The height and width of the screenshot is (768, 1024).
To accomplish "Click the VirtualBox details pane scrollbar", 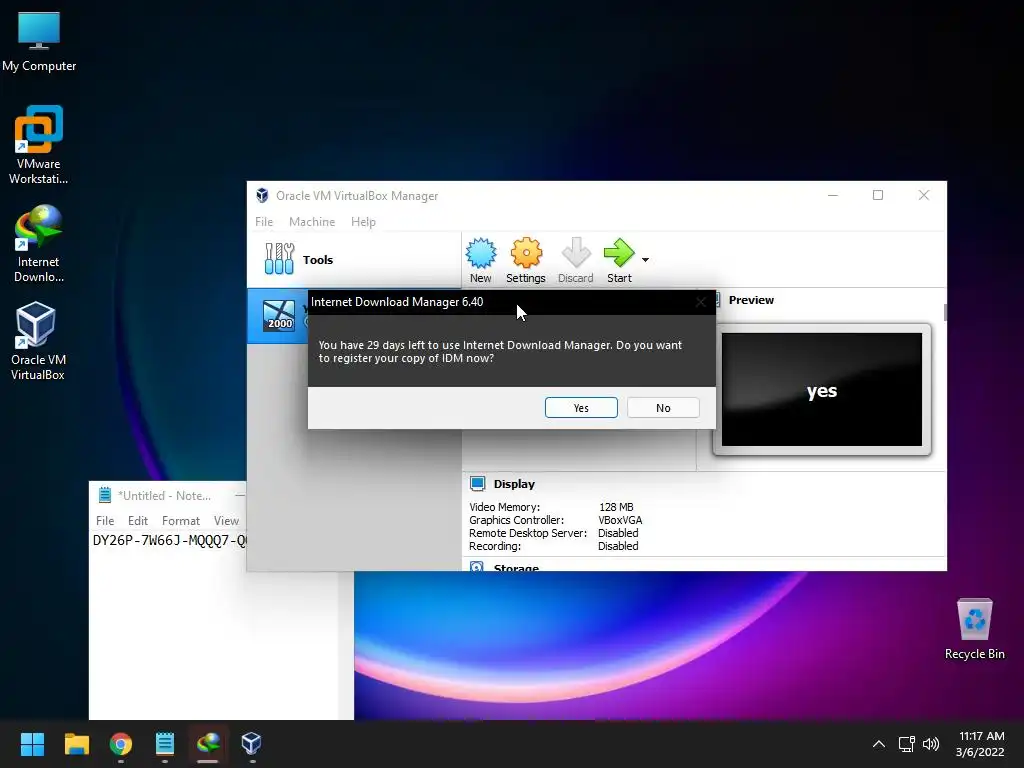I will 944,312.
